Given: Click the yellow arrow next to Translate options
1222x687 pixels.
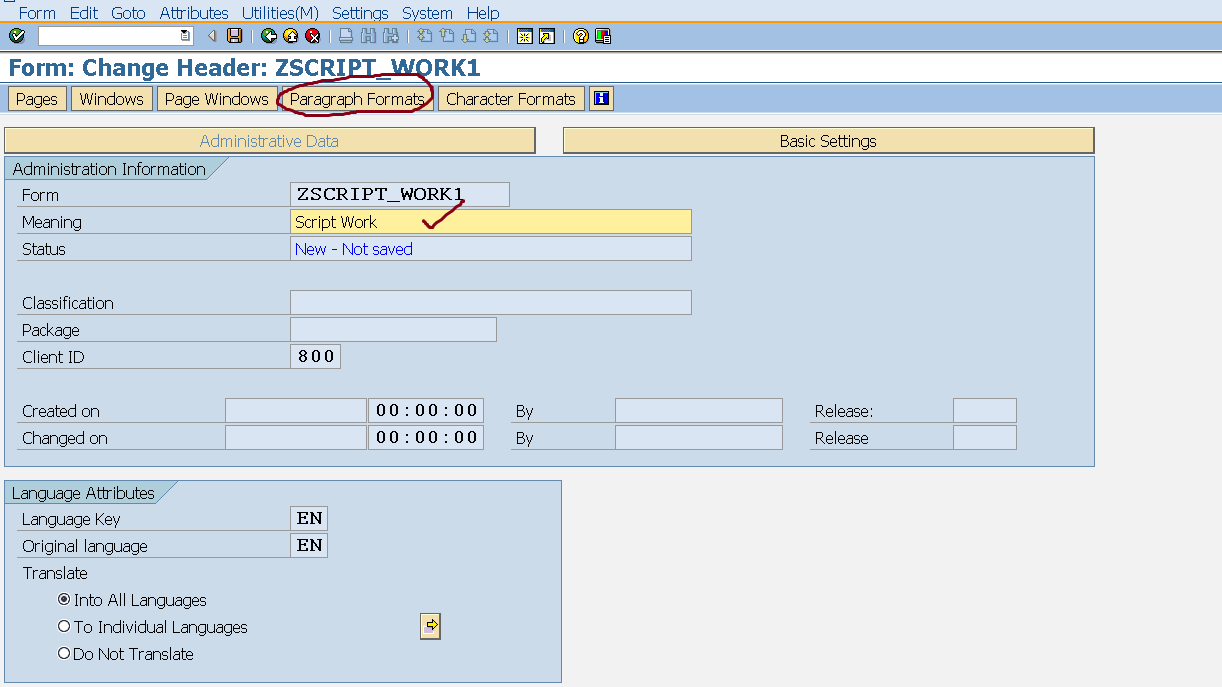Looking at the screenshot, I should point(429,626).
